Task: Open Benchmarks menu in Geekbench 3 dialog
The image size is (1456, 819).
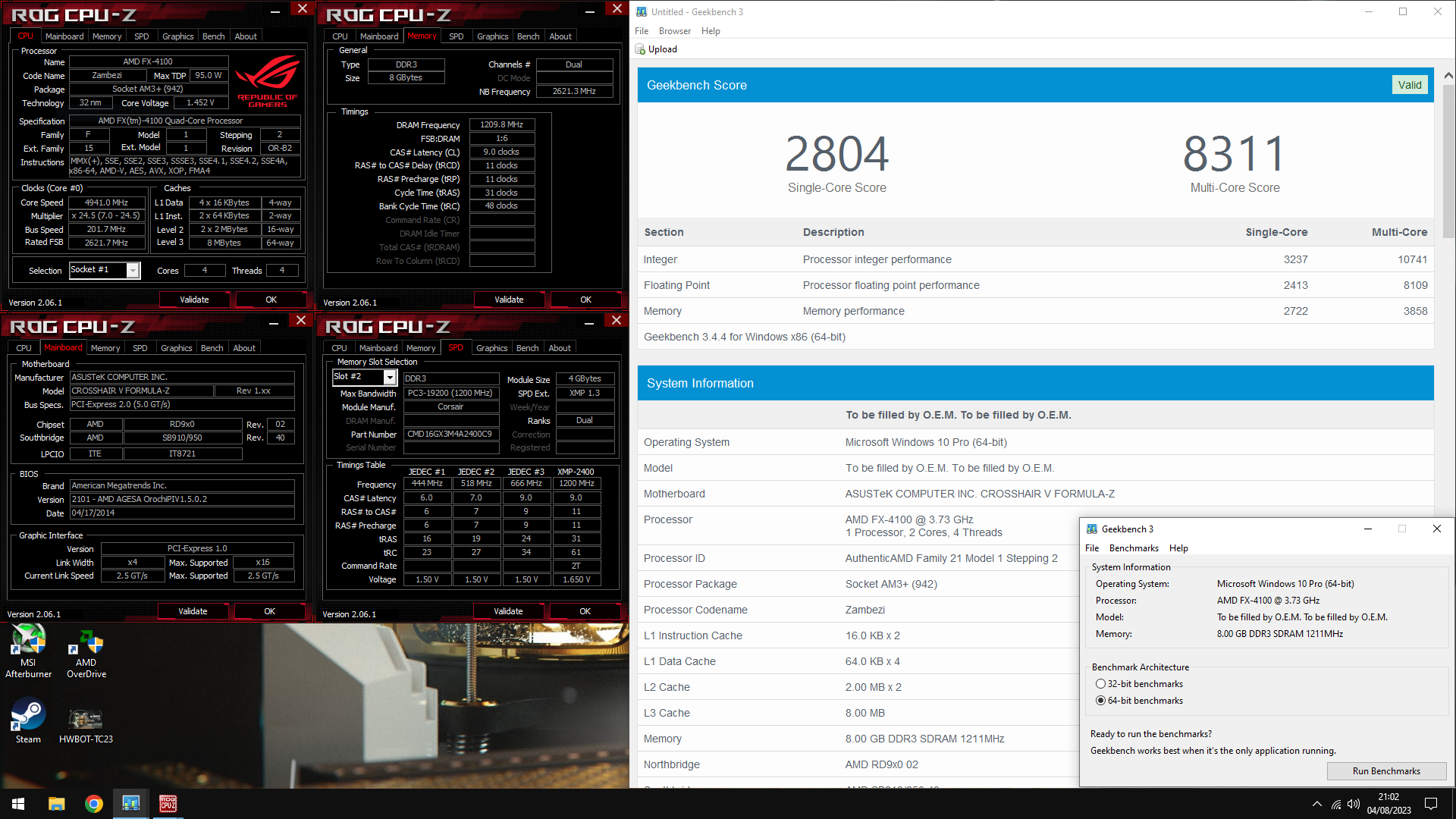Action: [1134, 548]
